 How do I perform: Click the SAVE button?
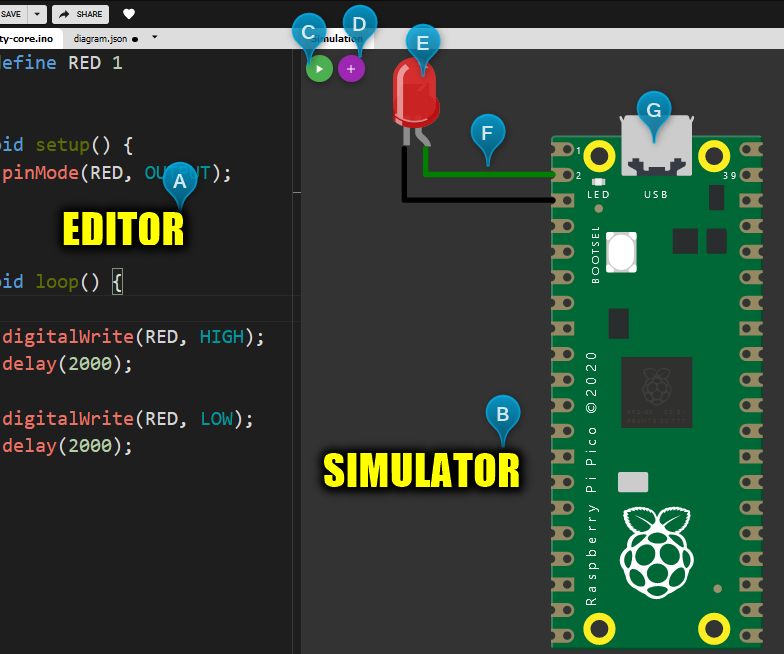13,14
